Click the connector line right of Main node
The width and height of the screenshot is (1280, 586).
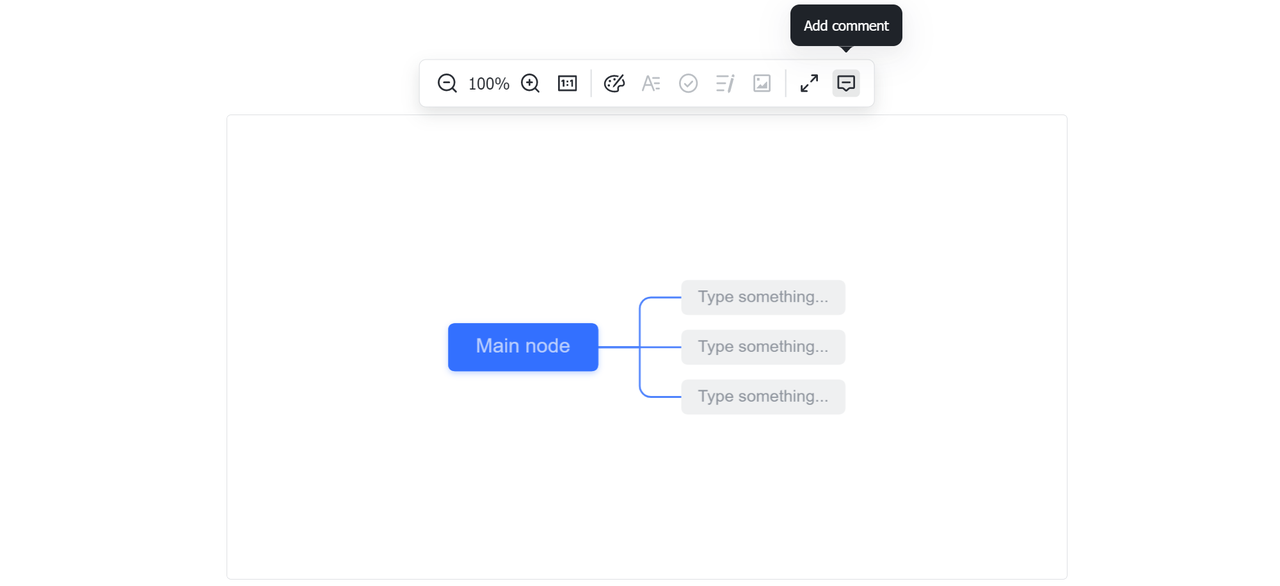pos(618,347)
